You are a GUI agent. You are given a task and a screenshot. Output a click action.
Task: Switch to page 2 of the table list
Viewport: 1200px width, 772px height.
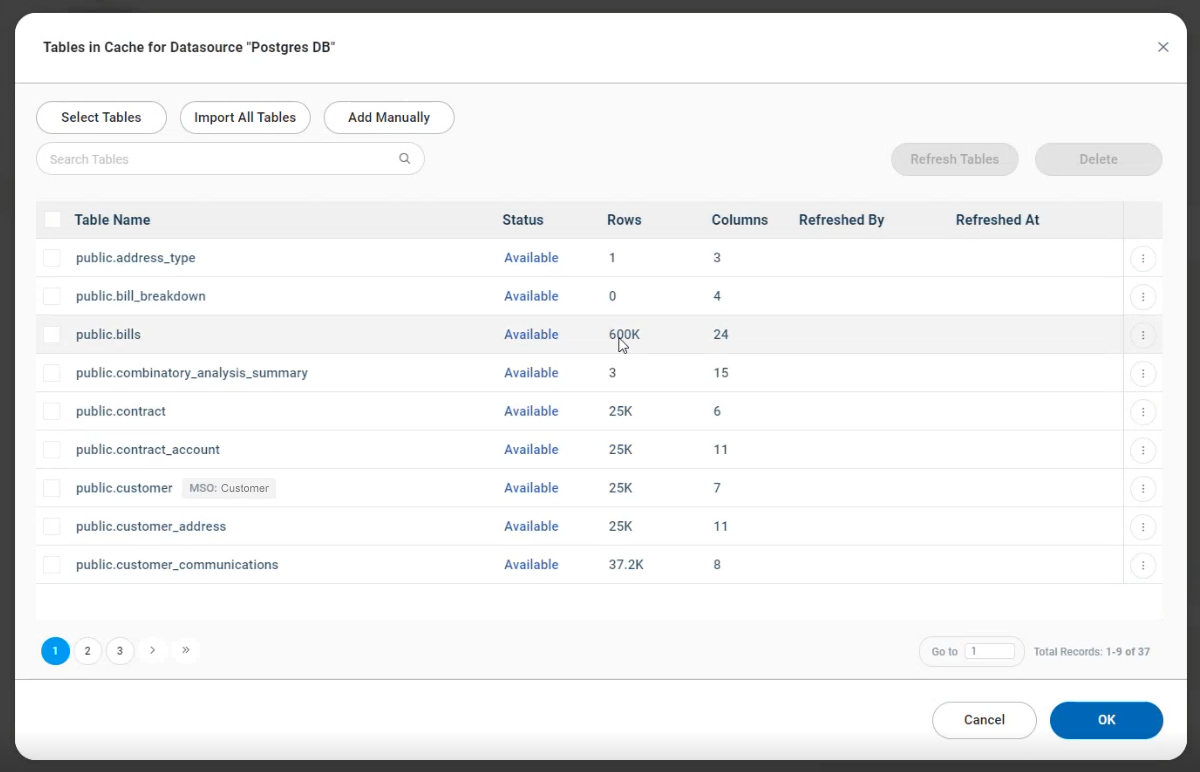[x=88, y=652]
